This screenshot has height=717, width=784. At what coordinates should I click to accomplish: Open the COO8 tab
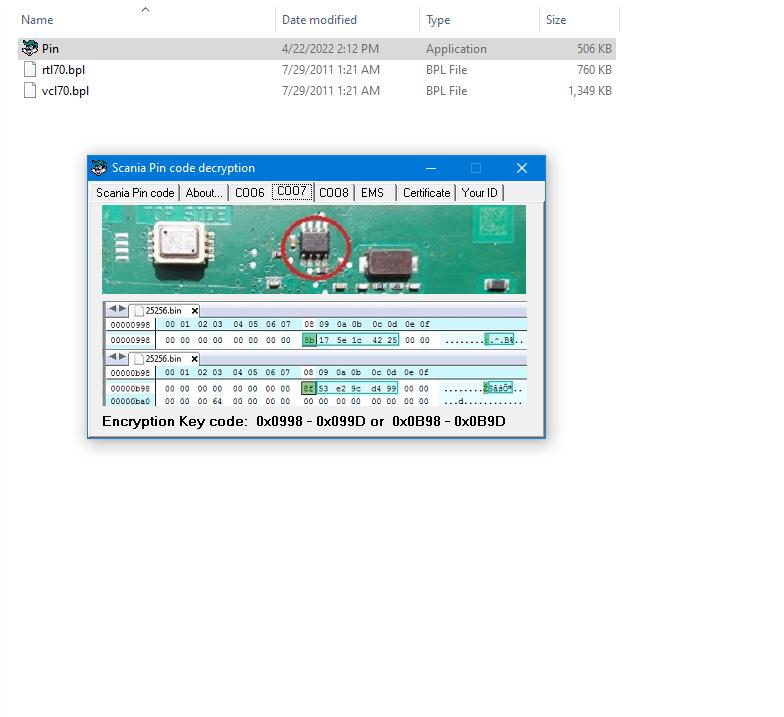(334, 193)
